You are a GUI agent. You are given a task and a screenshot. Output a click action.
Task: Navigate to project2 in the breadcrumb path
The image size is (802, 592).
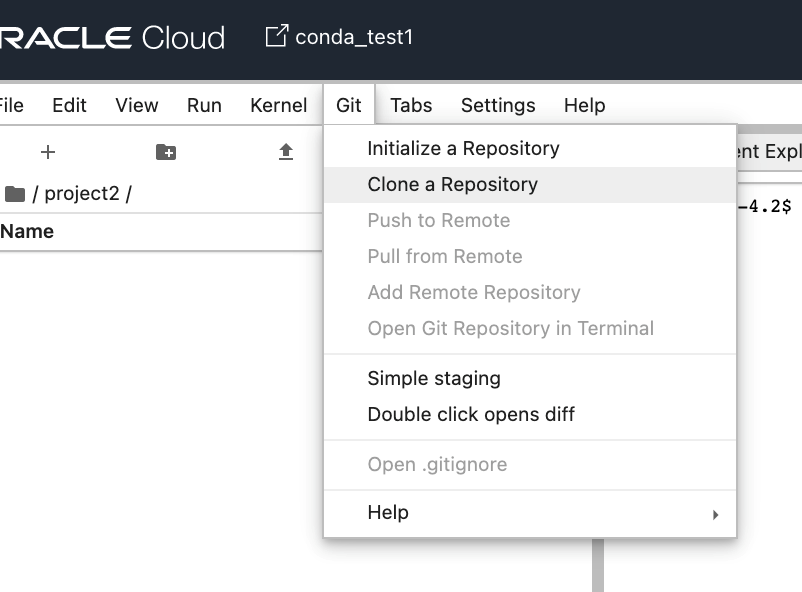81,193
